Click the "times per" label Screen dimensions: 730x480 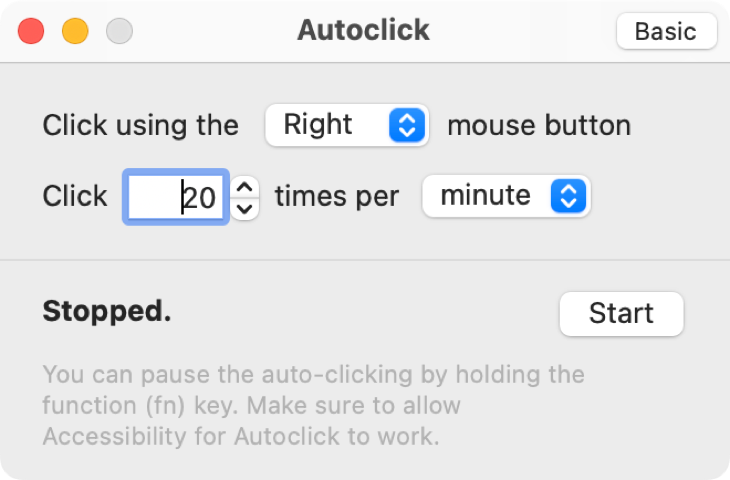[336, 196]
